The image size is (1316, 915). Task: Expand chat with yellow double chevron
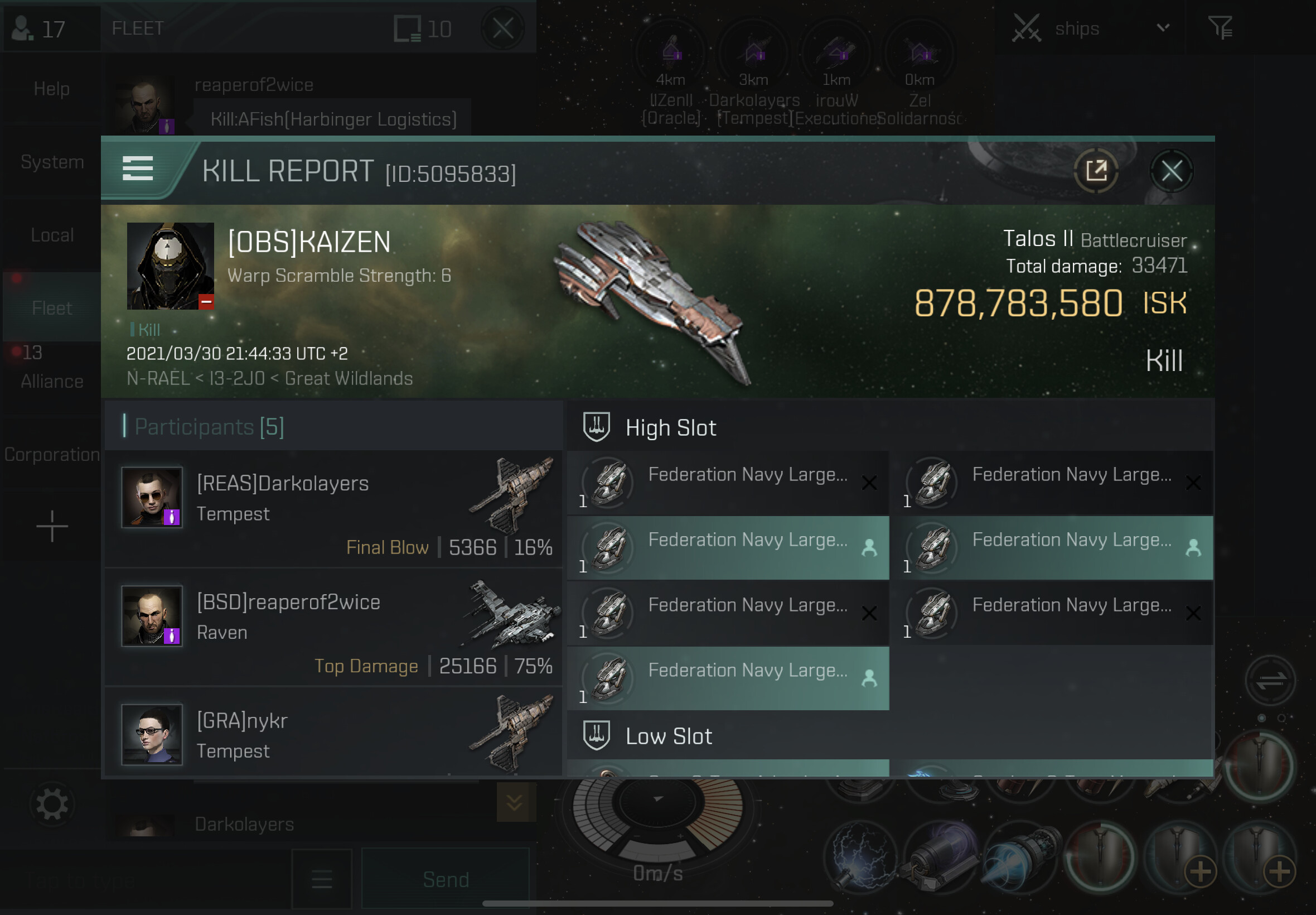[516, 802]
